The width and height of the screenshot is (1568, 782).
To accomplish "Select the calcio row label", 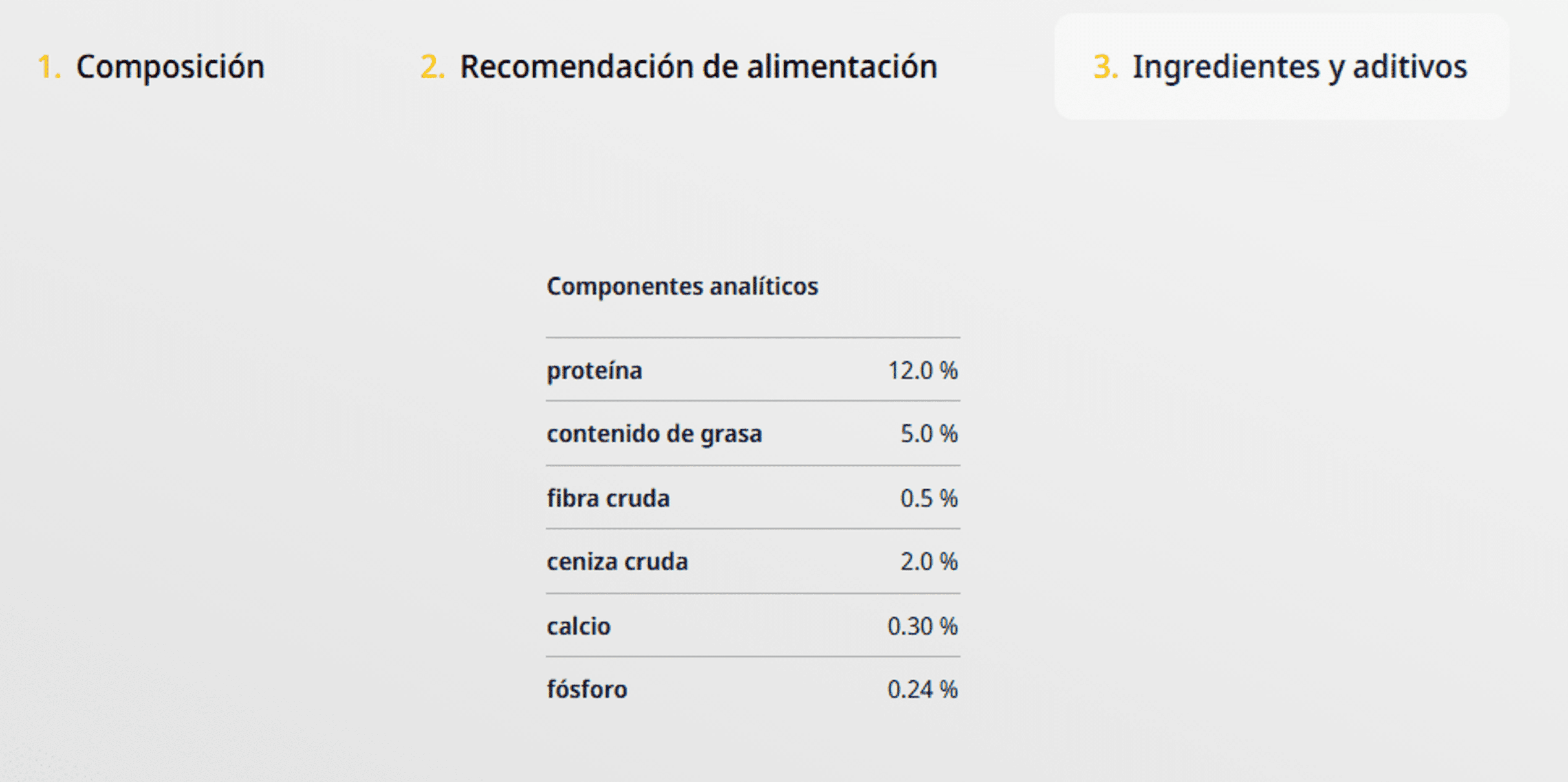I will [x=578, y=626].
